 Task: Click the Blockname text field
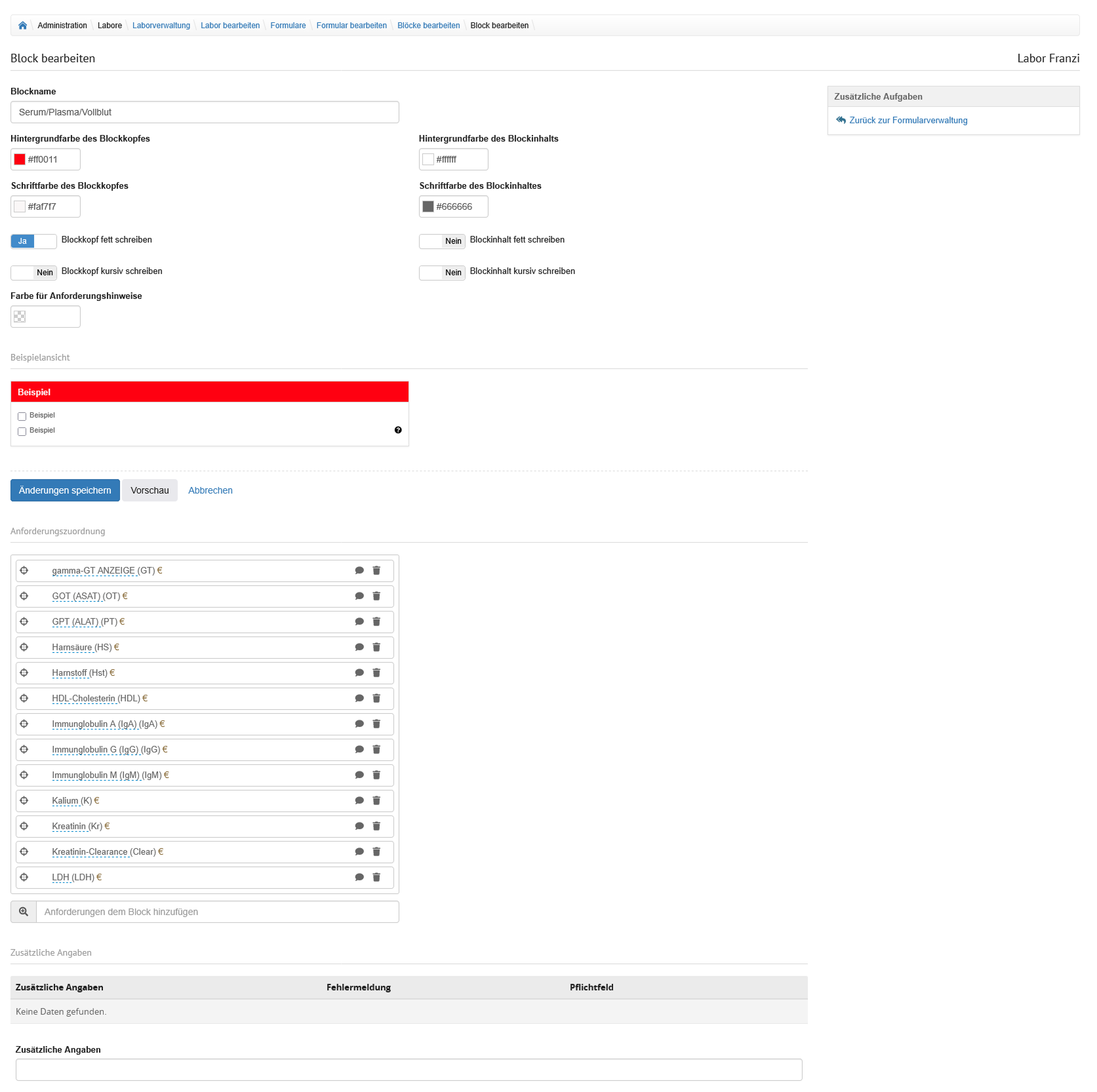pyautogui.click(x=205, y=112)
